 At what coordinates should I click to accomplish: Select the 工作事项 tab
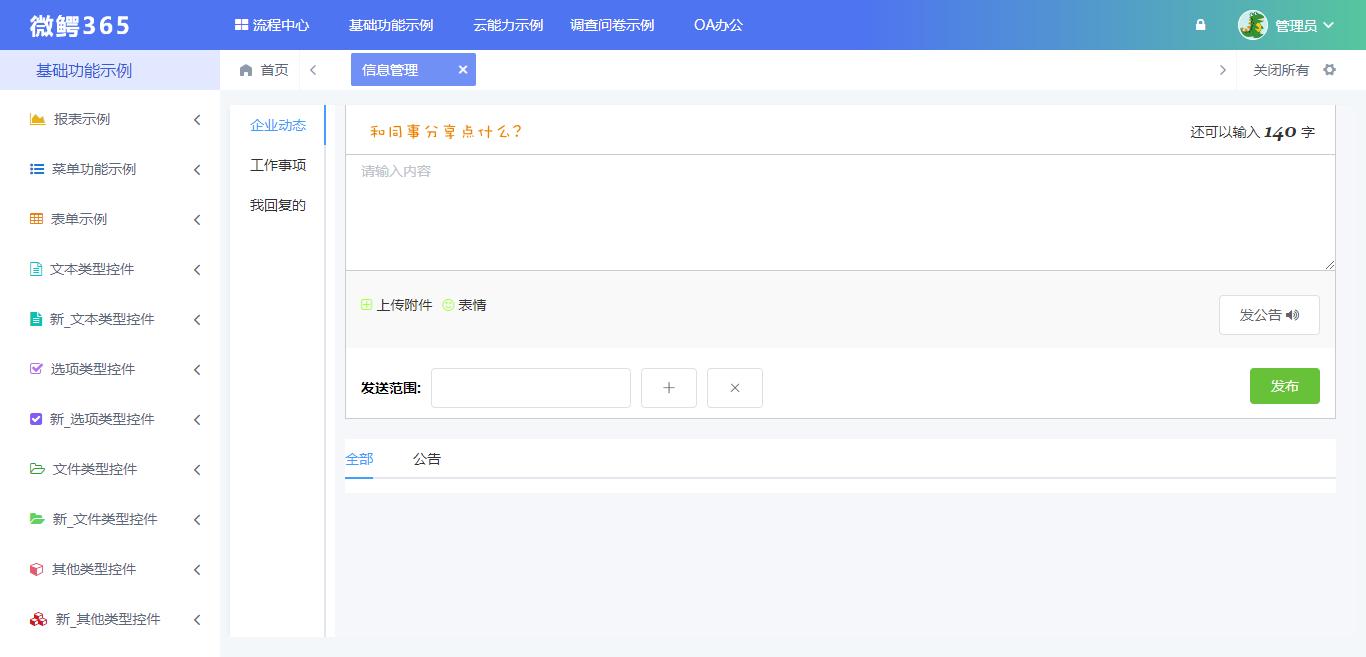[x=277, y=165]
